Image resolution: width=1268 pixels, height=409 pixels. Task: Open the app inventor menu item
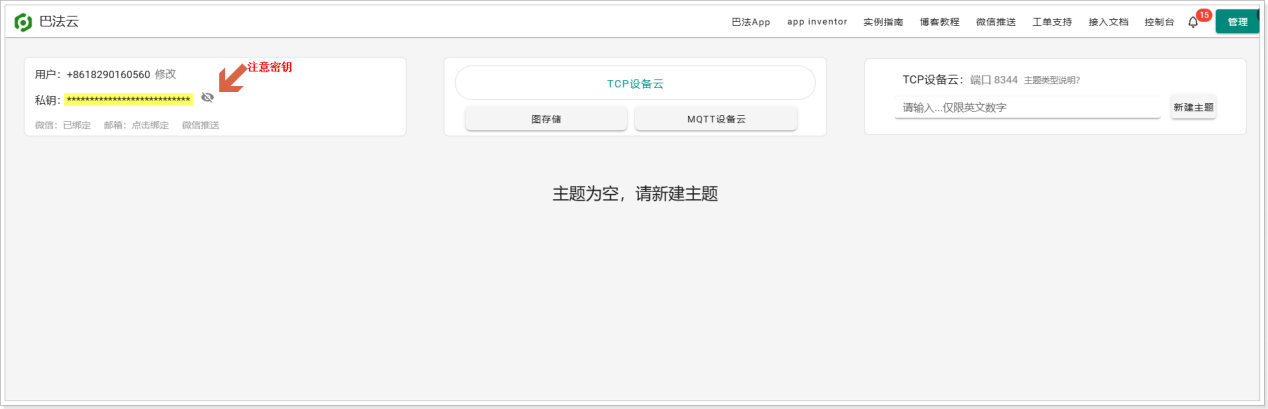click(x=817, y=21)
